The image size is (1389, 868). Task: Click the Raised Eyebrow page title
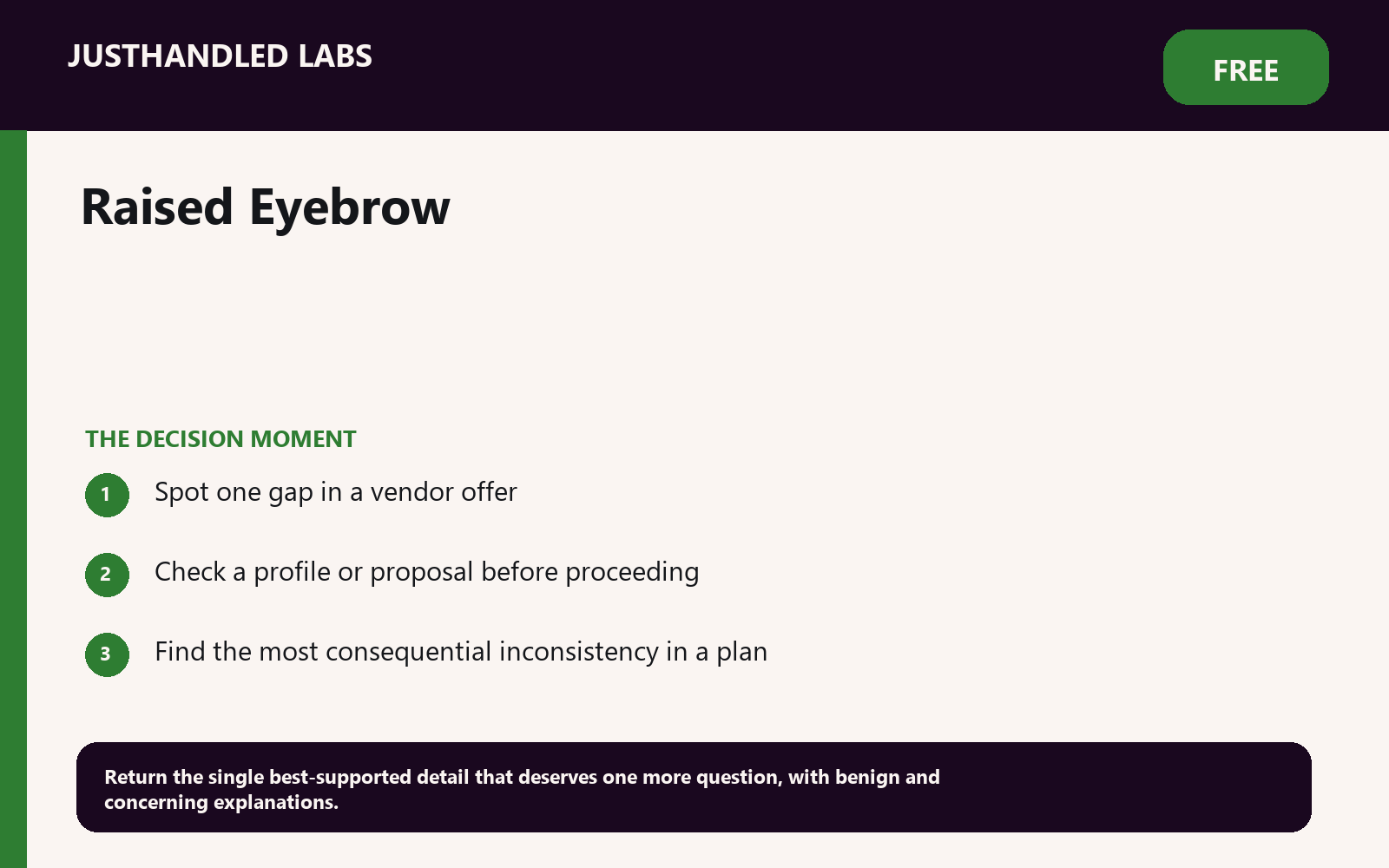266,207
